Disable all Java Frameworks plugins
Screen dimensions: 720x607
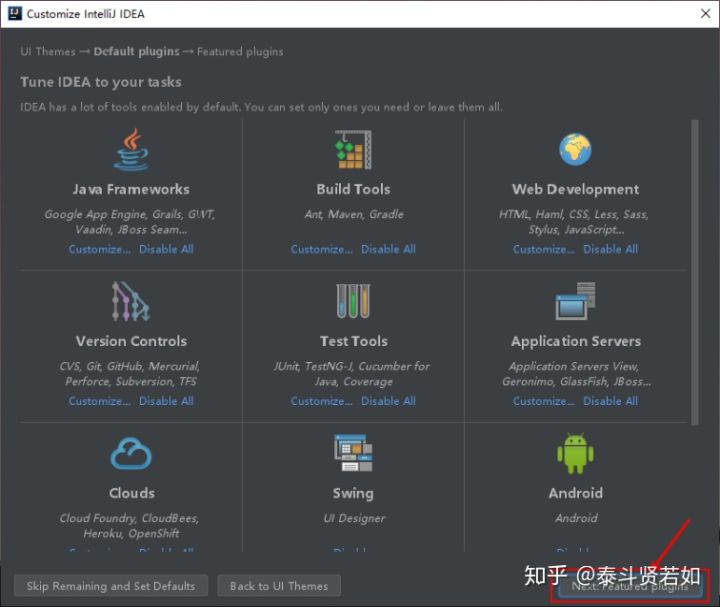(x=166, y=249)
